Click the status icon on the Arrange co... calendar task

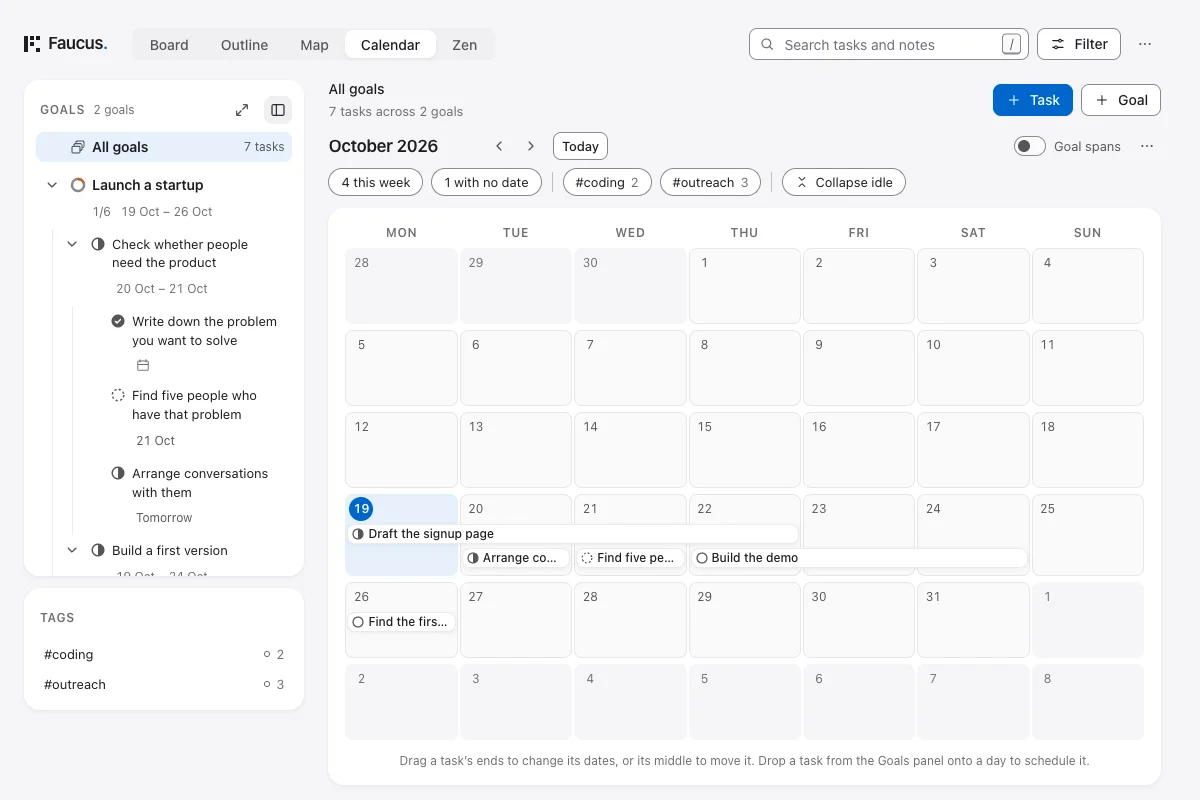click(x=473, y=558)
